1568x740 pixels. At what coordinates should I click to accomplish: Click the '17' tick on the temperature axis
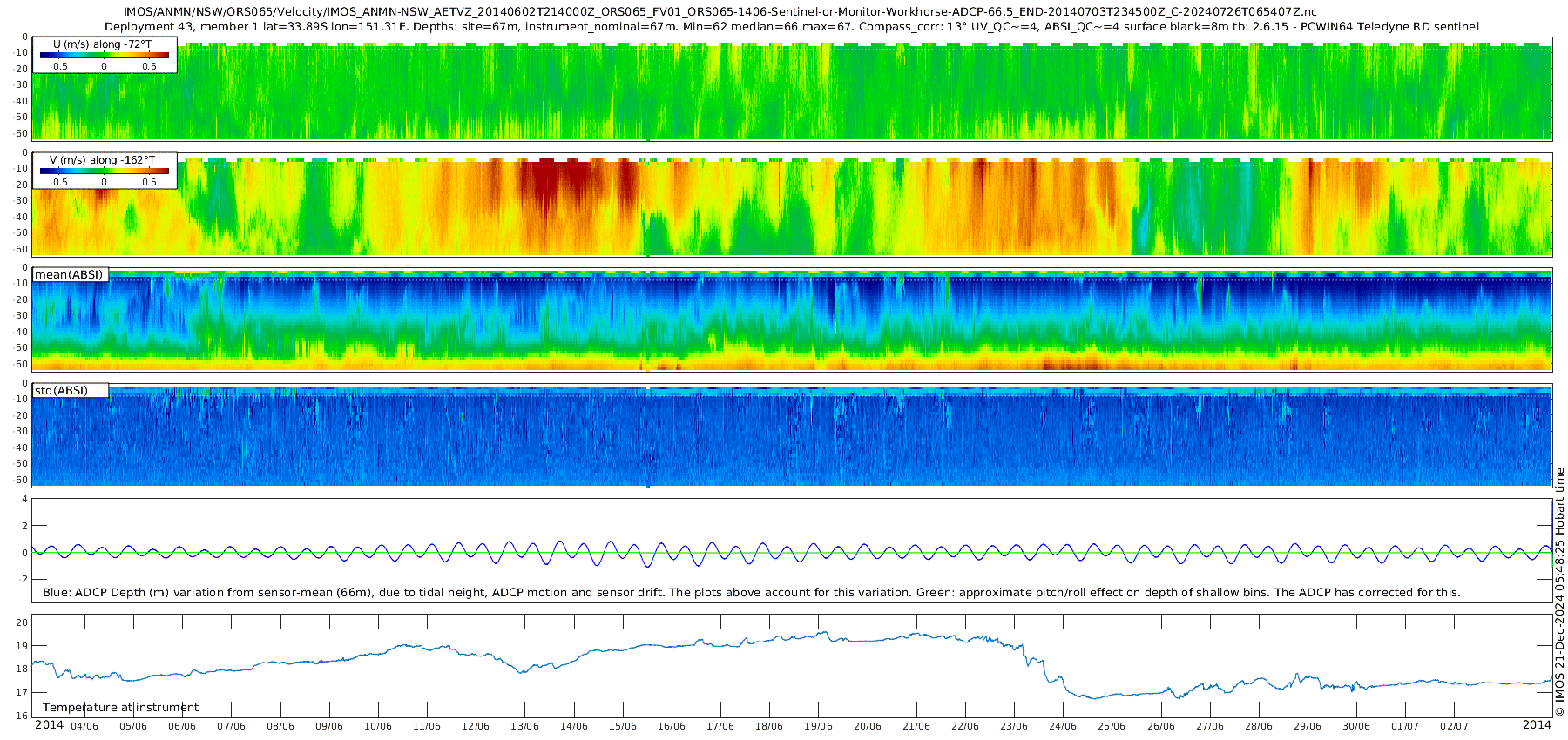pos(23,693)
